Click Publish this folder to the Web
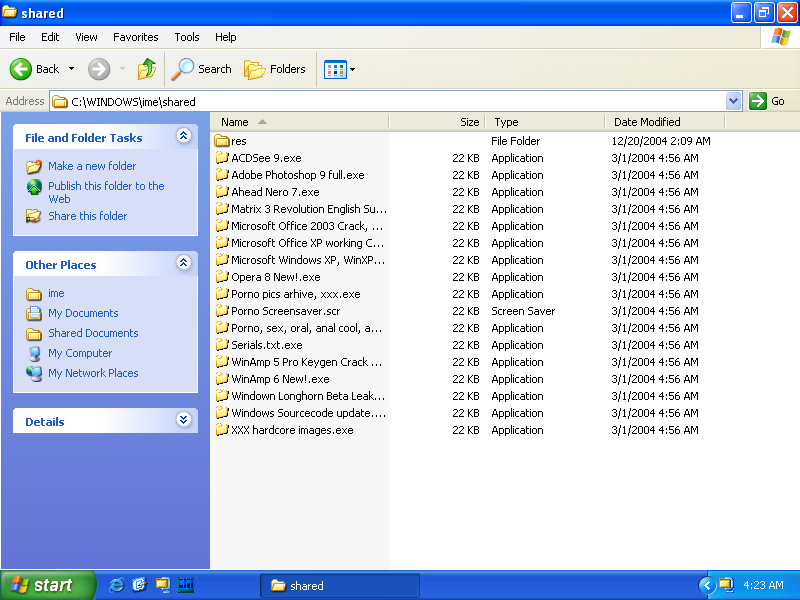This screenshot has height=600, width=800. click(x=106, y=192)
